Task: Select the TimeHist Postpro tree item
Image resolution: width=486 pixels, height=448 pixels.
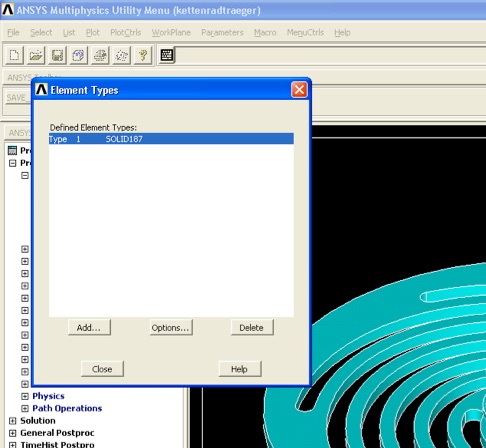Action: click(57, 444)
